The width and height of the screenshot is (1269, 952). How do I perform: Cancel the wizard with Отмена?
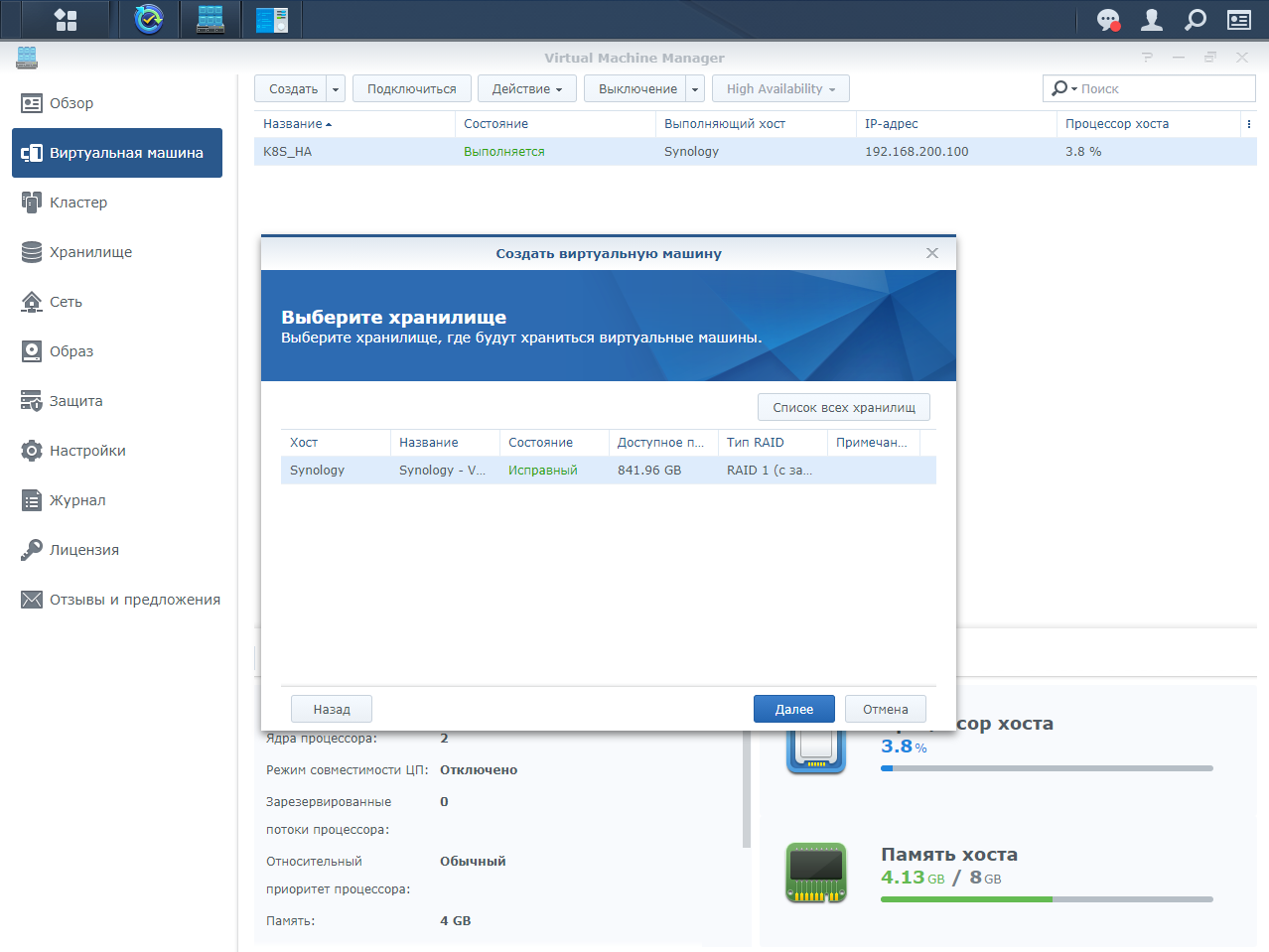tap(886, 709)
